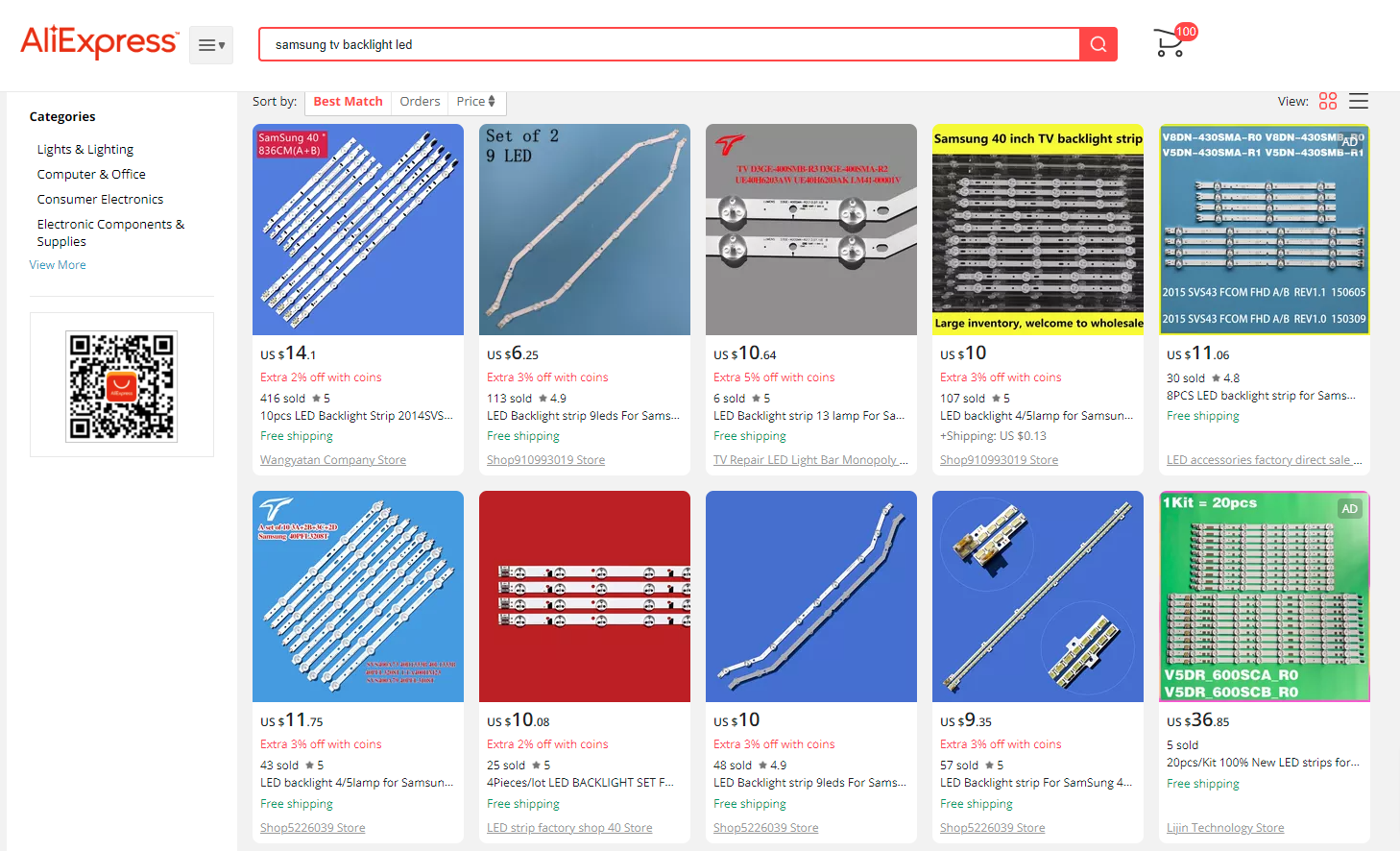The height and width of the screenshot is (851, 1400).
Task: Switch to grid view icon
Action: pyautogui.click(x=1328, y=101)
